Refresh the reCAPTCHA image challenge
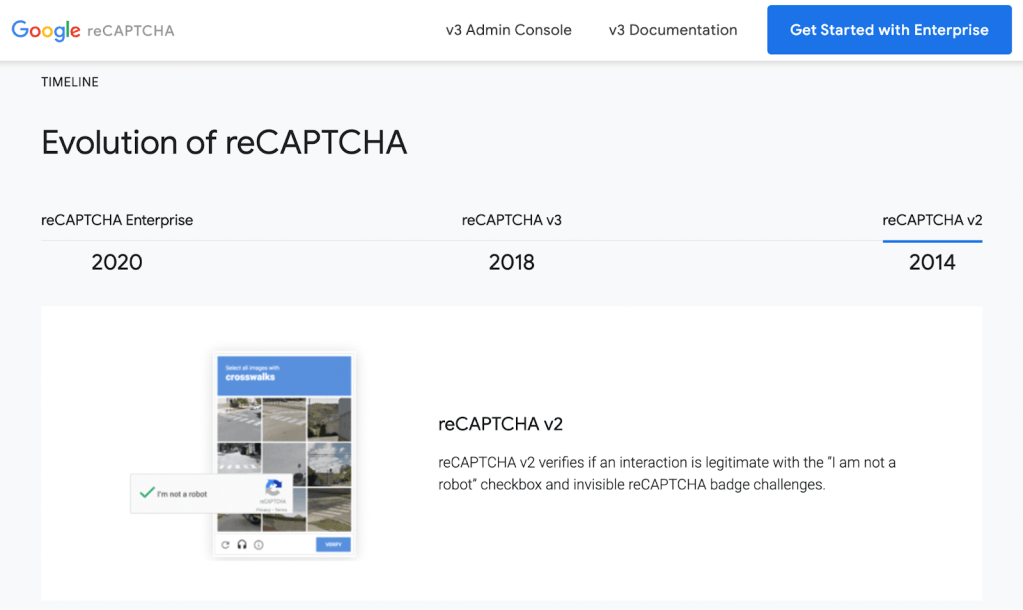 click(x=226, y=545)
